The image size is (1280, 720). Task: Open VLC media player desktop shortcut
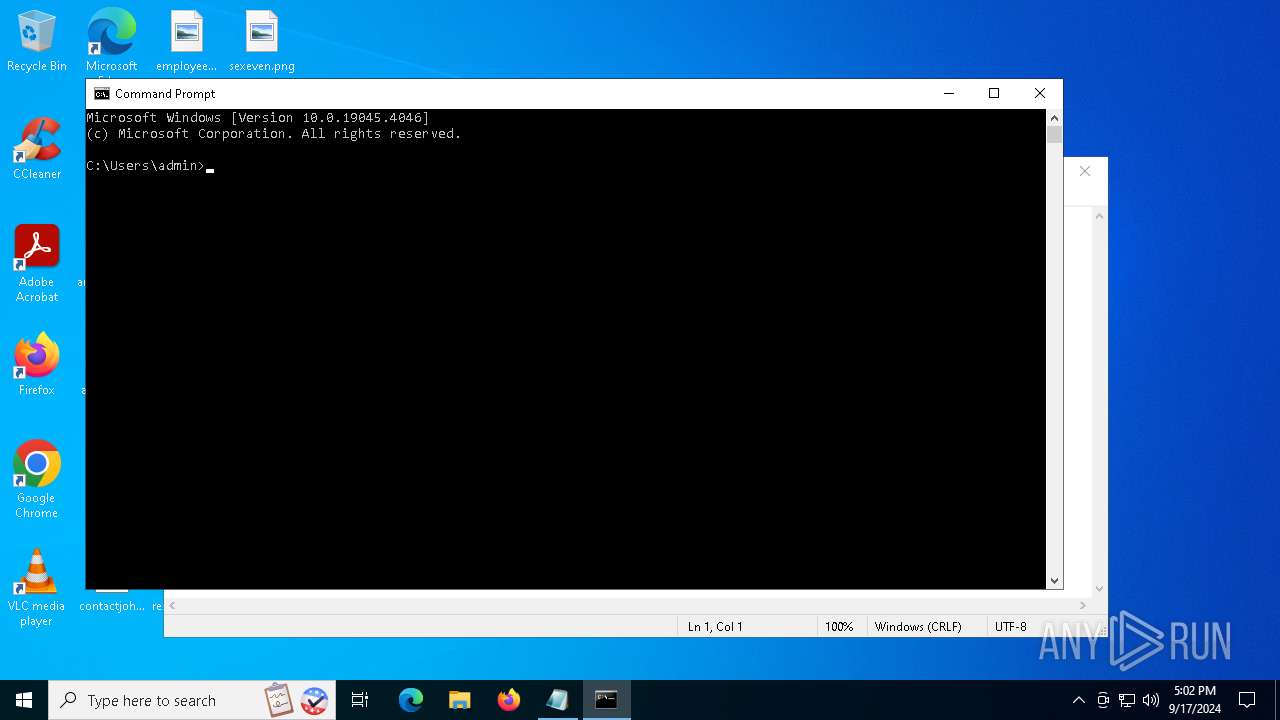[37, 588]
